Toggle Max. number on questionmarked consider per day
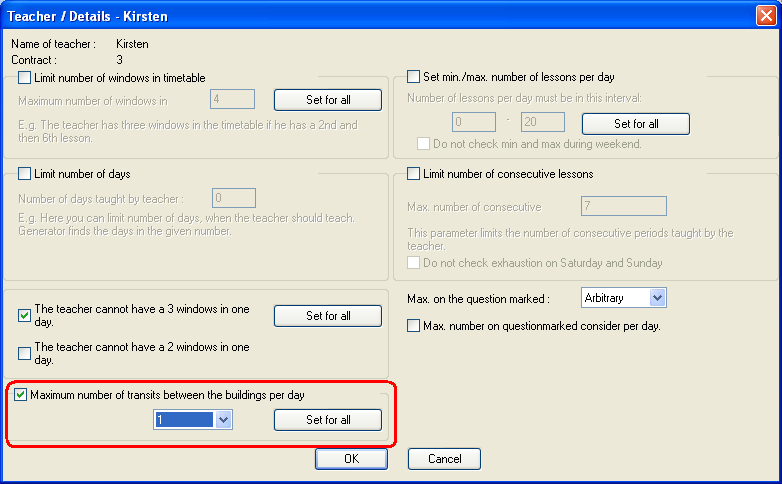This screenshot has width=782, height=484. (414, 325)
